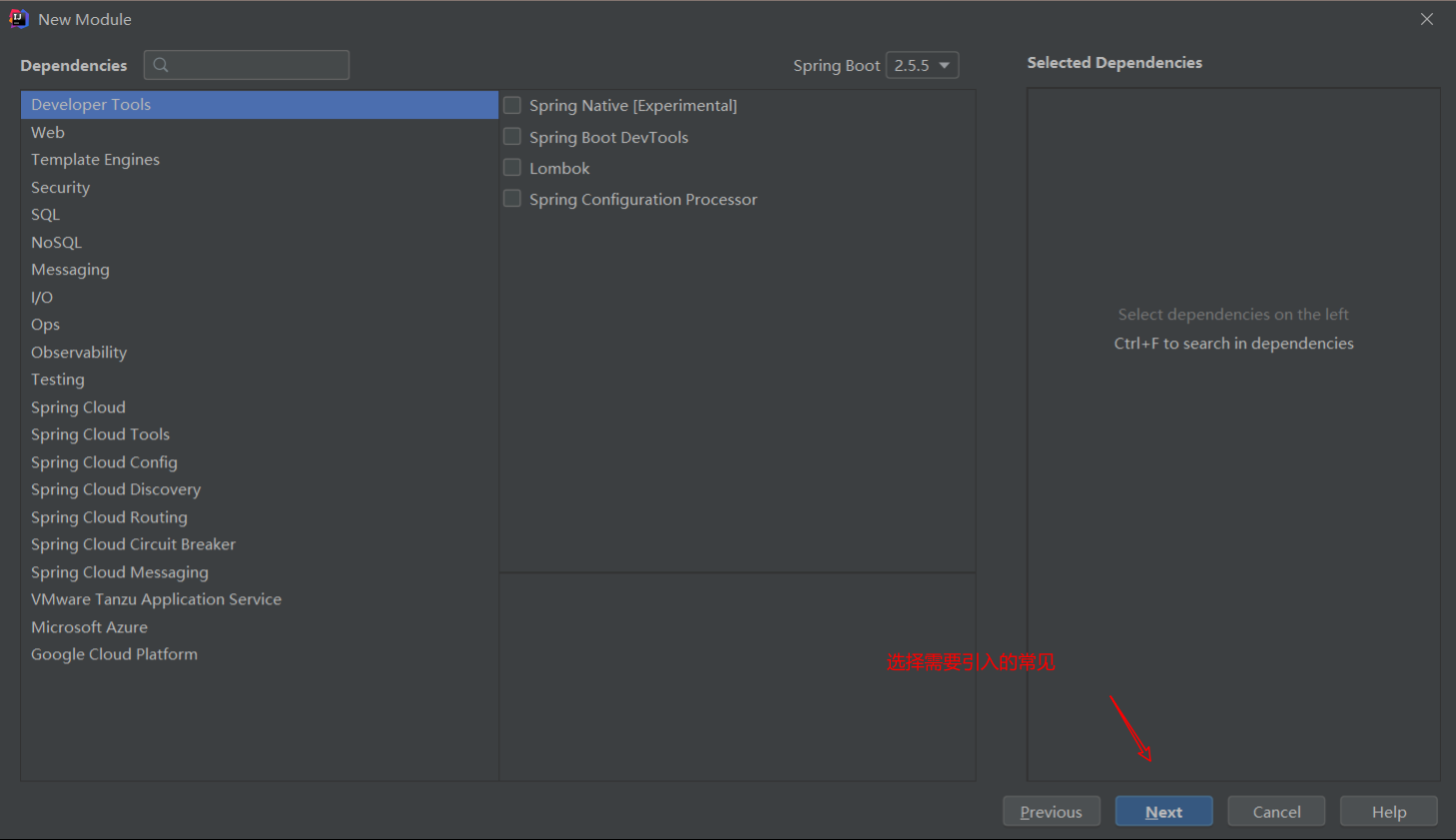Select Spring Cloud Routing category
This screenshot has width=1456, height=840.
tap(260, 516)
